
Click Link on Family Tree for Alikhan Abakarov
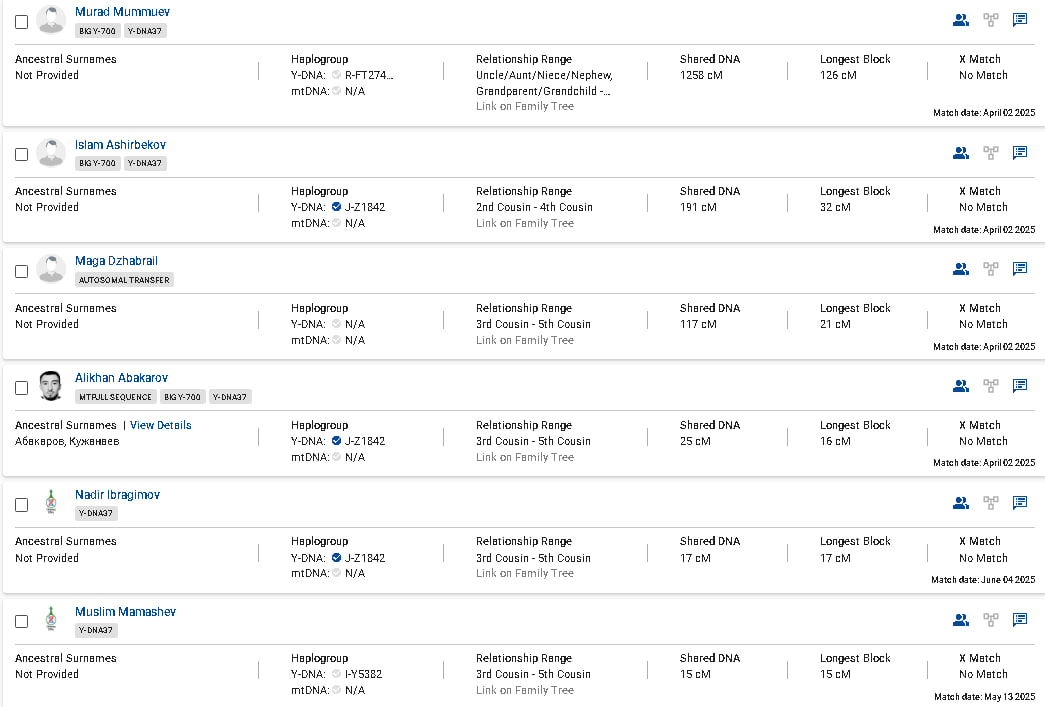pyautogui.click(x=524, y=457)
